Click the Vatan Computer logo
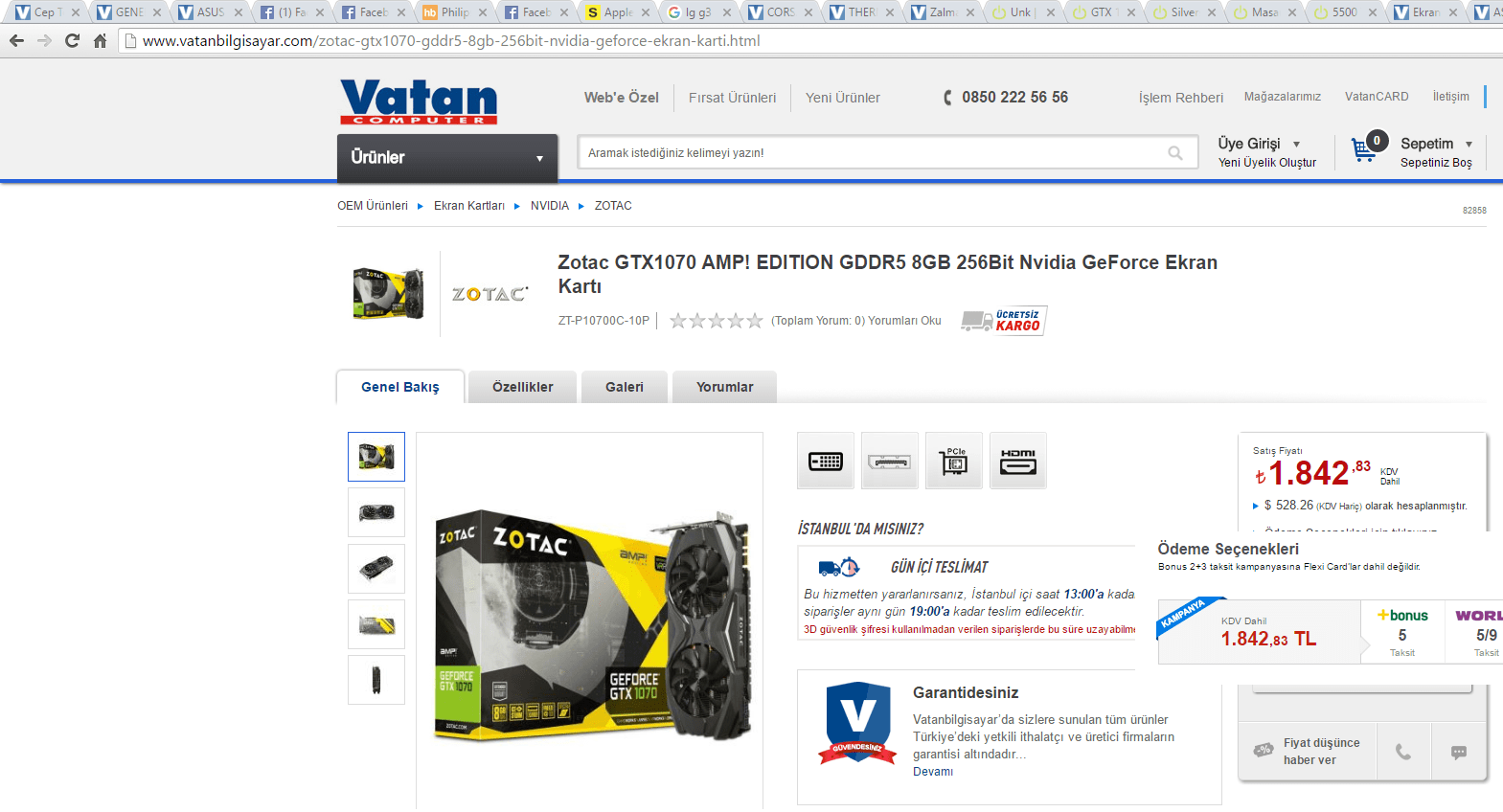Image resolution: width=1503 pixels, height=812 pixels. pyautogui.click(x=419, y=101)
